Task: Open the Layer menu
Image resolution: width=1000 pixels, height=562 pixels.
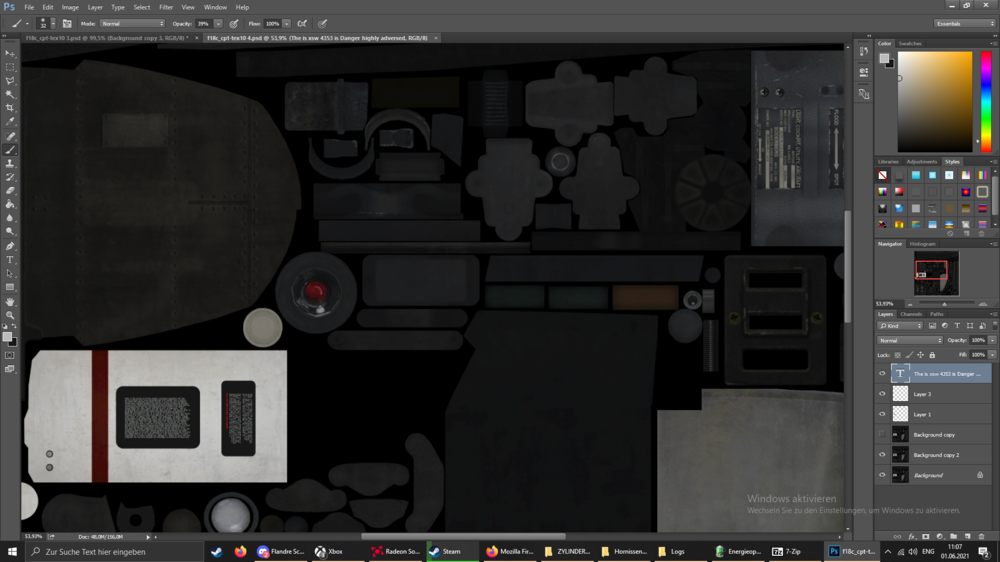Action: [x=95, y=7]
